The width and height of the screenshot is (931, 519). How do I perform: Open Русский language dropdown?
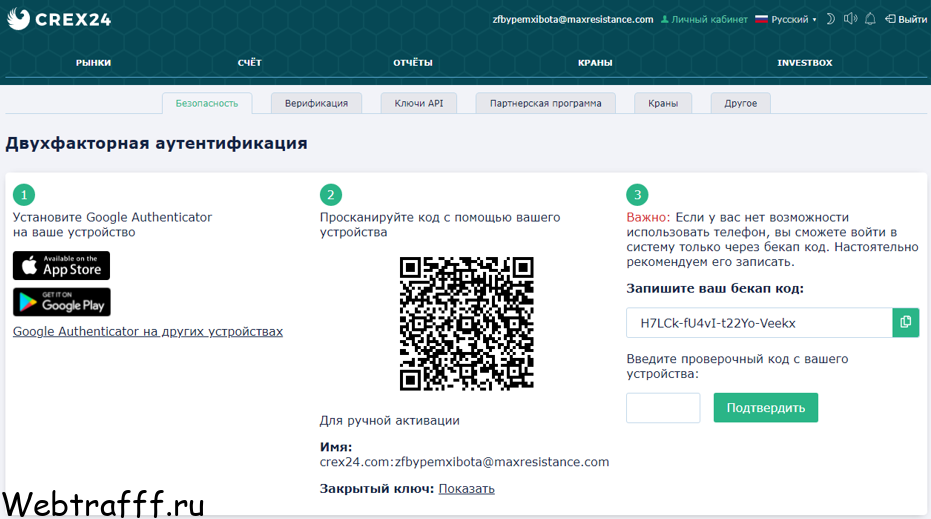(786, 19)
